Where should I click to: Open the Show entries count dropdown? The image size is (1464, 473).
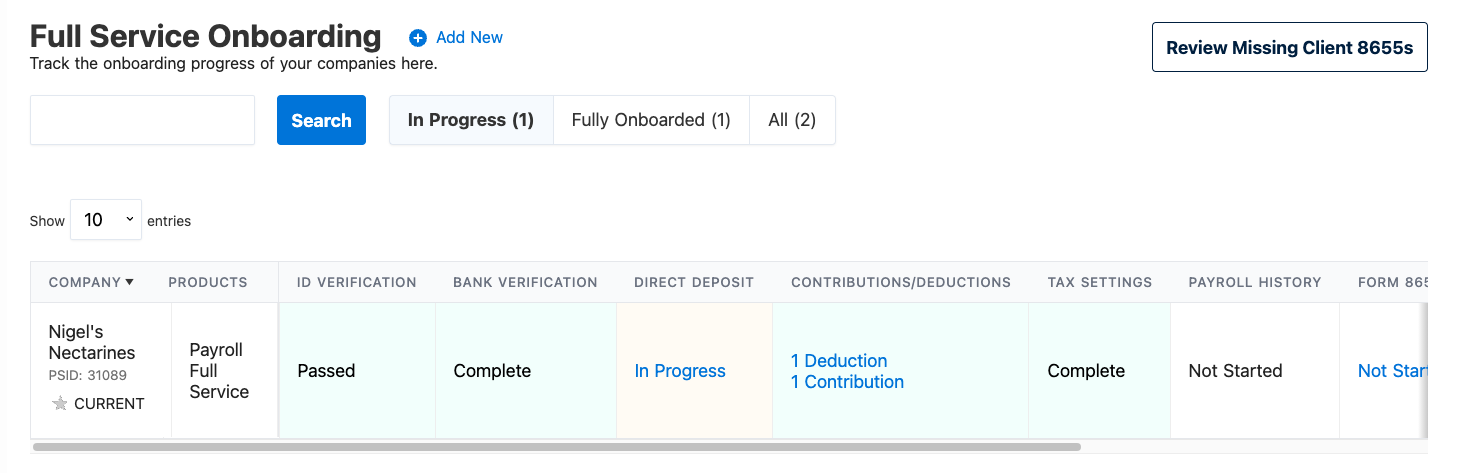[106, 220]
